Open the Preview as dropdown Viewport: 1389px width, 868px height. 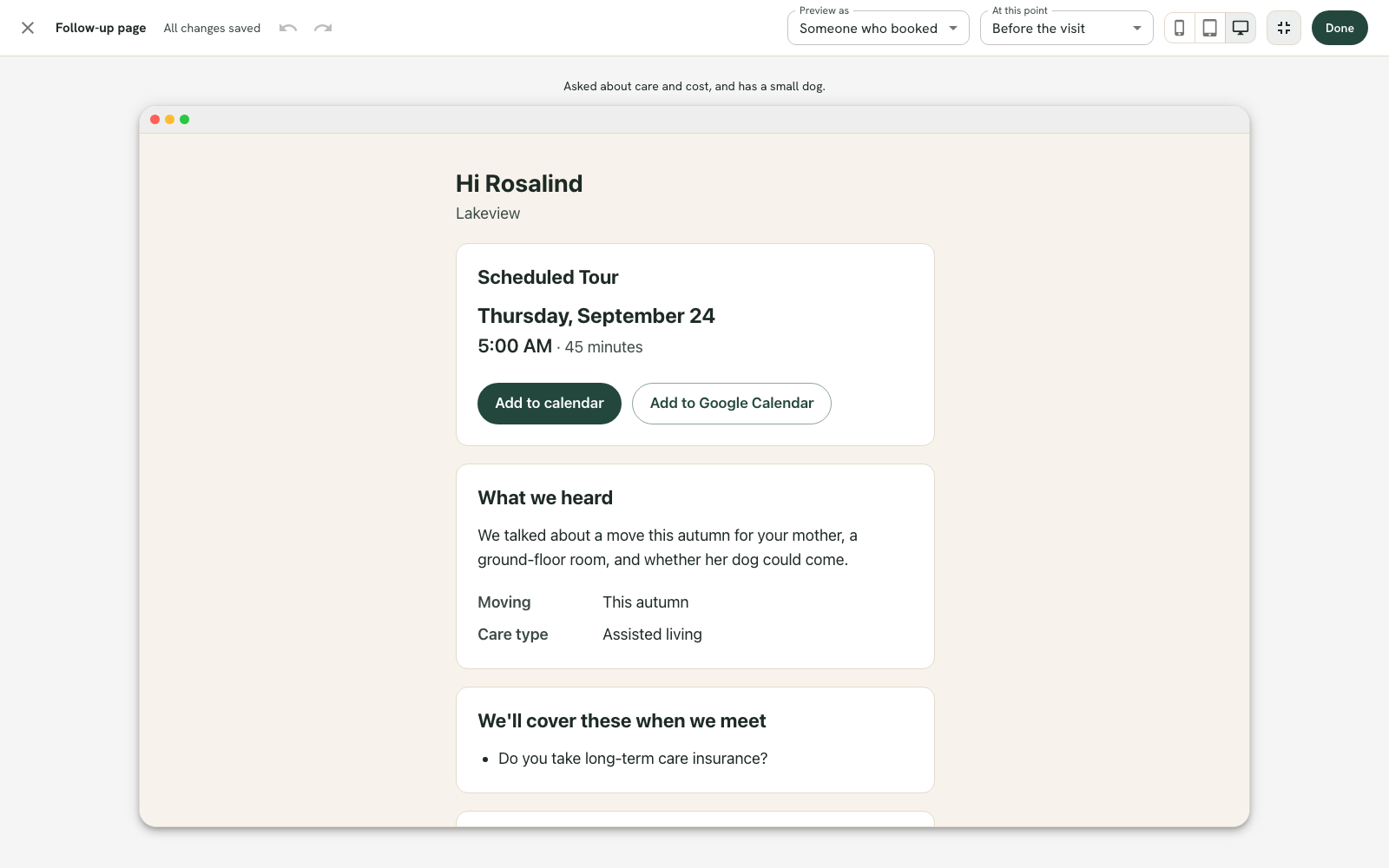(x=879, y=28)
